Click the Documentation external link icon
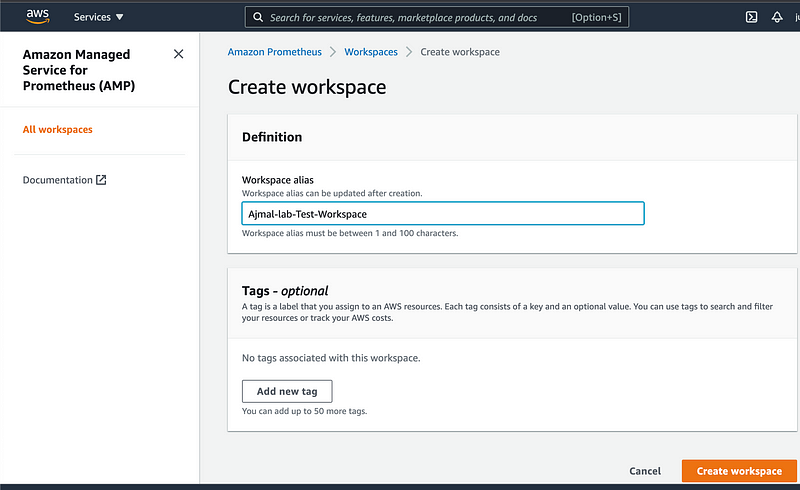Screen dimensions: 800x490 [101, 180]
